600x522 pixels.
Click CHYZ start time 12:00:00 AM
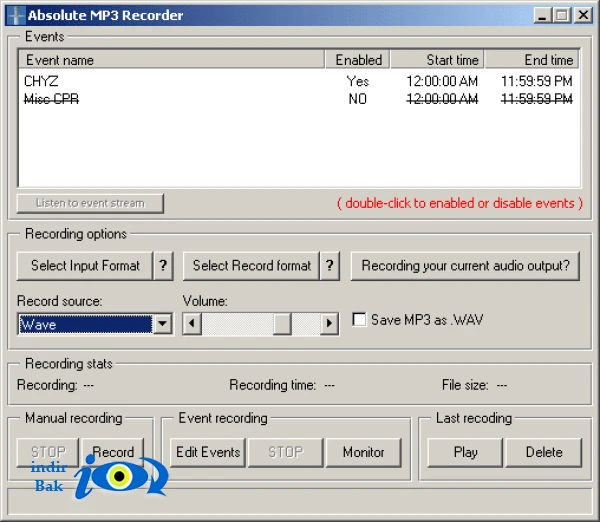(x=442, y=81)
